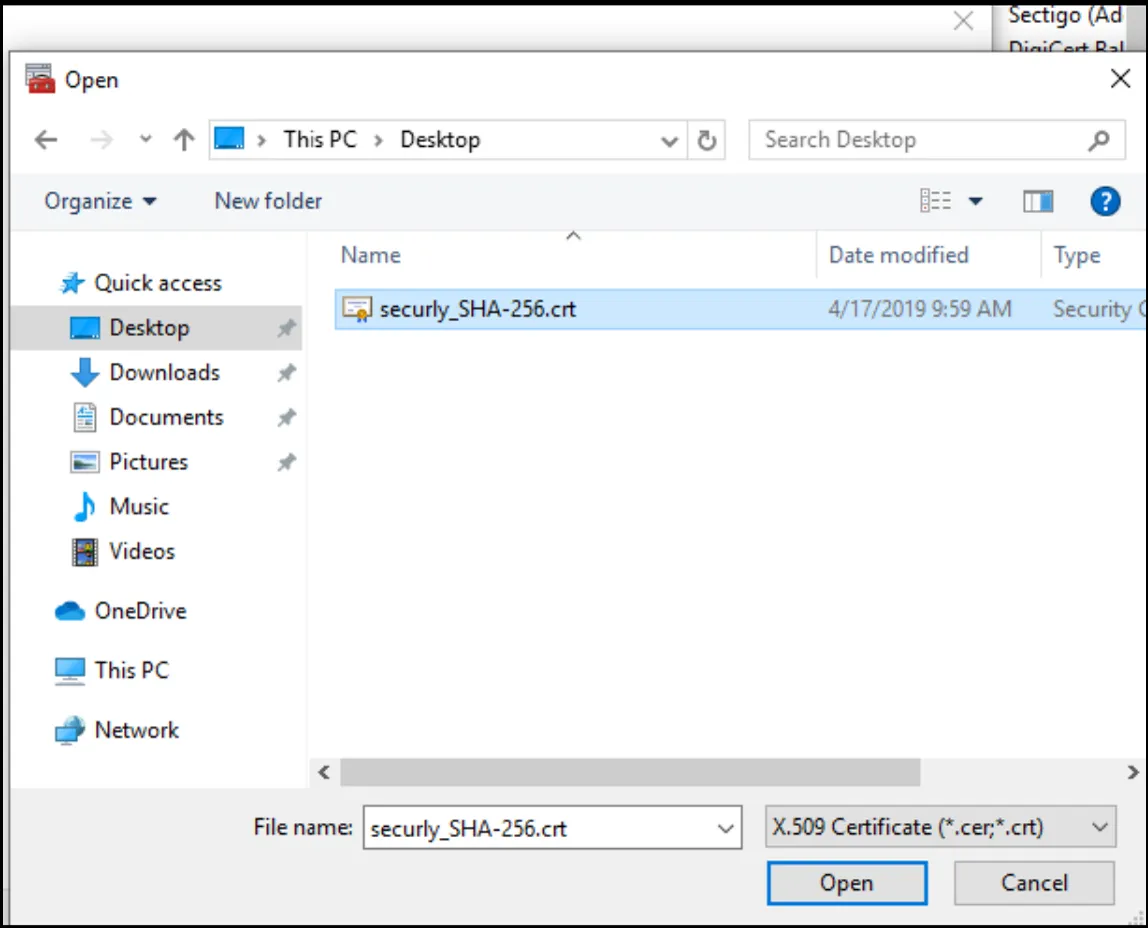Toggle the preview pane icon
The width and height of the screenshot is (1148, 928).
click(1038, 202)
